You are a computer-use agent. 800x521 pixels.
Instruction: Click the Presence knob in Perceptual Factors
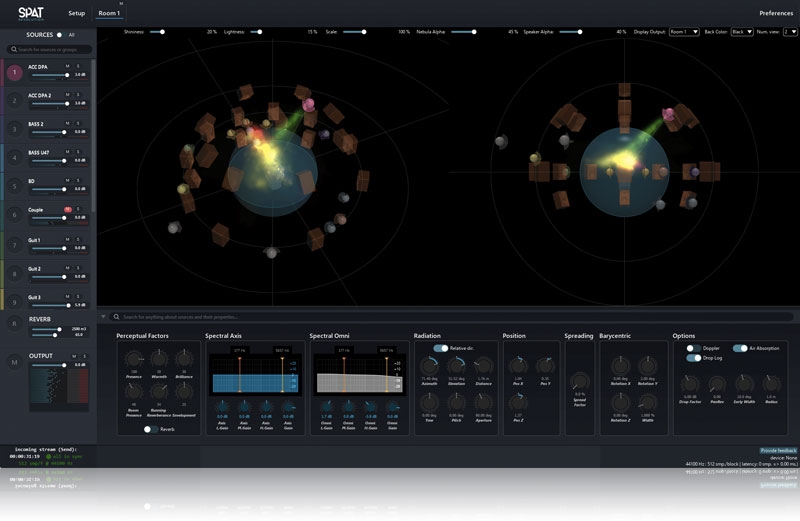pos(133,359)
